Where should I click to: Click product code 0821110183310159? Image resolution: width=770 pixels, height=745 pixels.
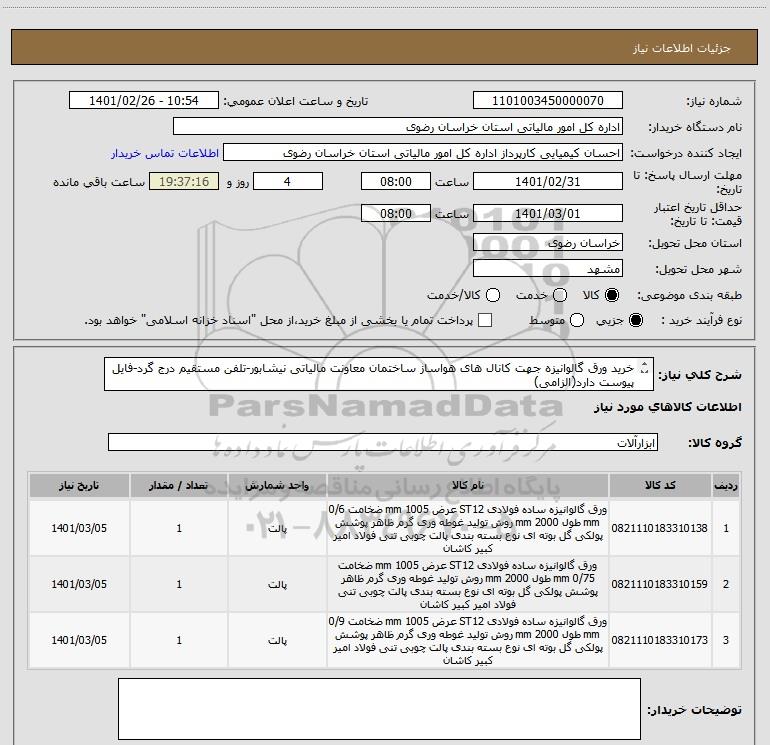point(660,584)
